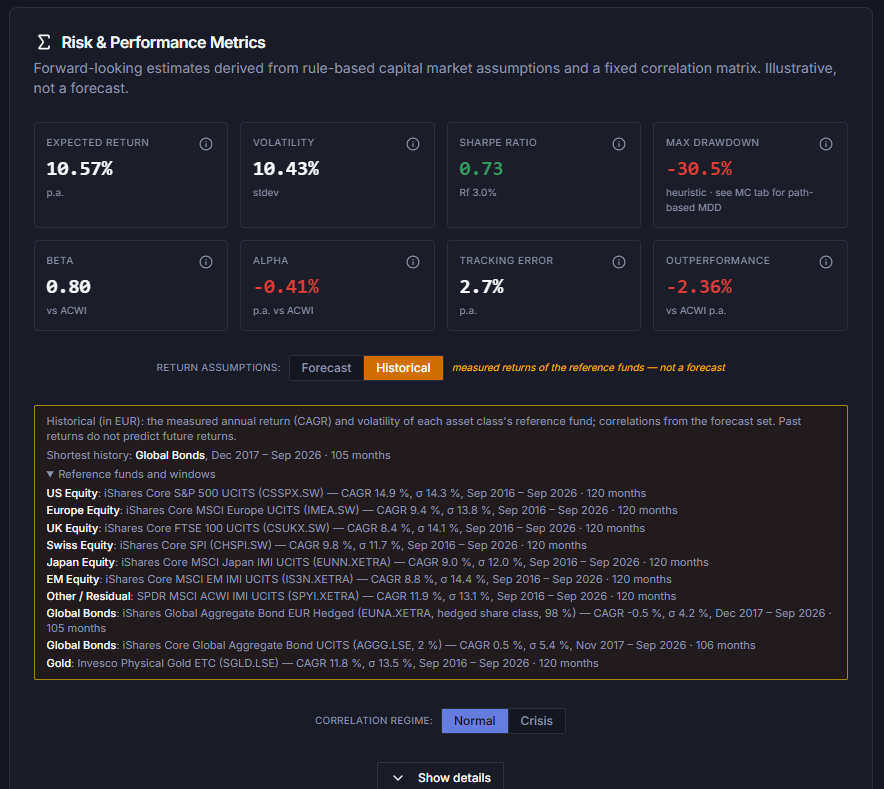Select Historical return assumptions
The width and height of the screenshot is (884, 789).
coord(403,368)
